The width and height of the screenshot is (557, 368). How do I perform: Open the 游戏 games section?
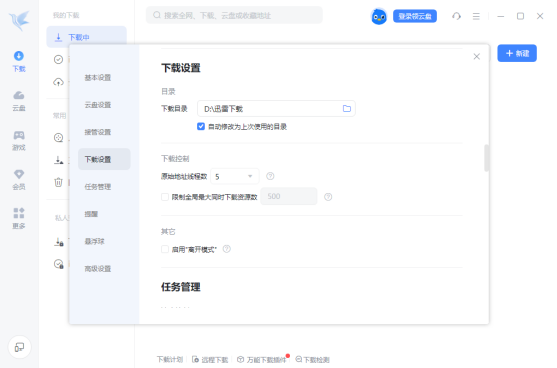coord(19,140)
